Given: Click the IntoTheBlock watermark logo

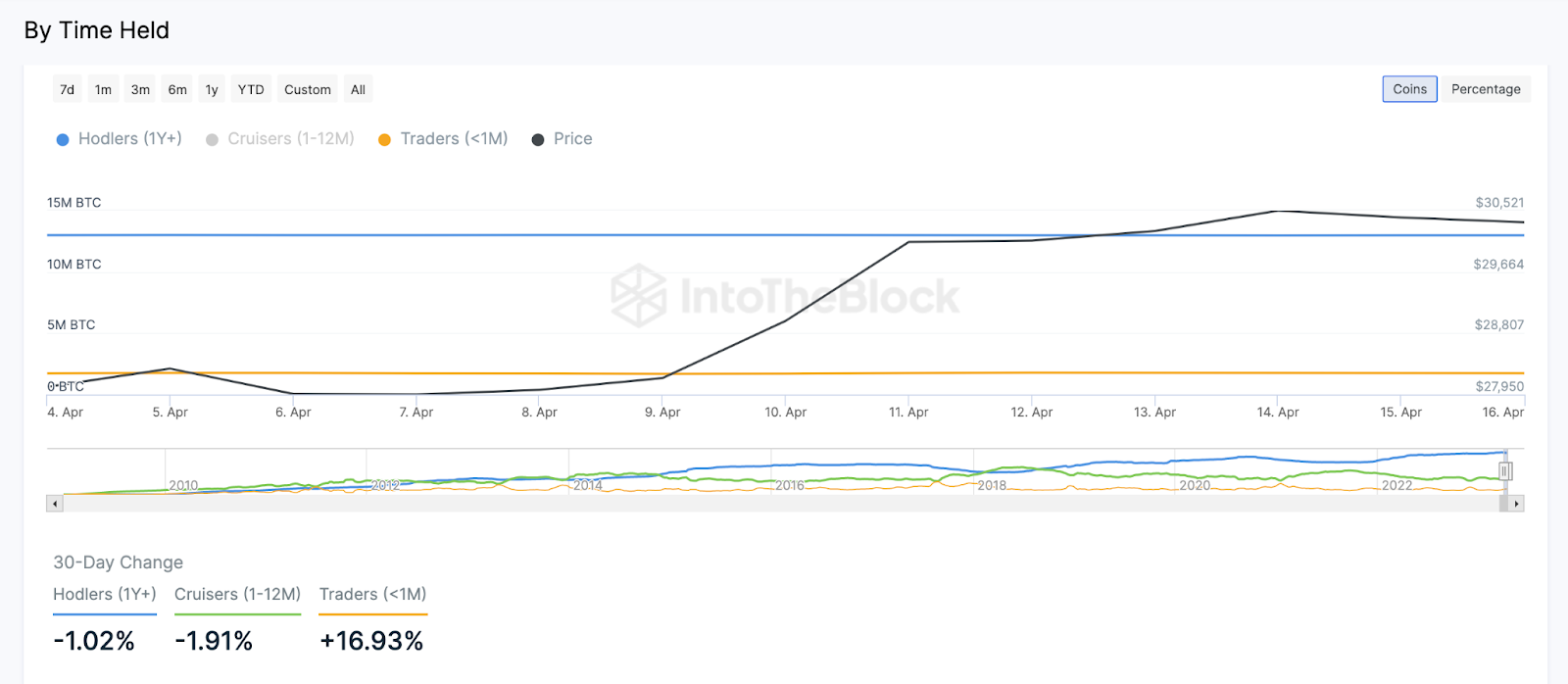Looking at the screenshot, I should click(x=639, y=295).
